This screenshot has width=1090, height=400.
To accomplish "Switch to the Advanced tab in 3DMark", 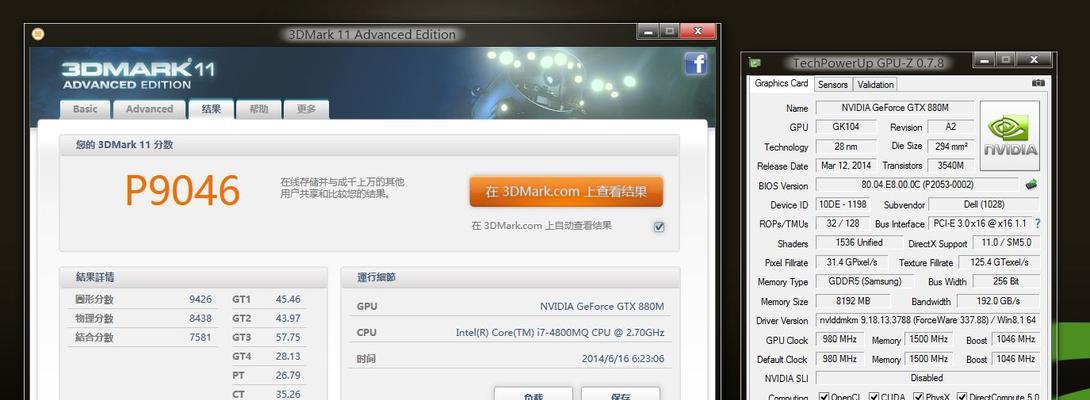I will point(149,109).
